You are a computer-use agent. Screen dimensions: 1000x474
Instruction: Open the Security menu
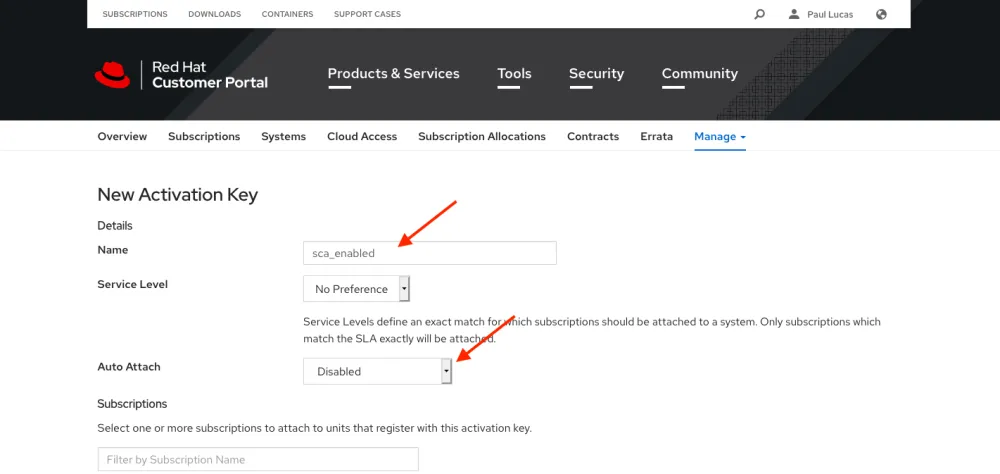(596, 74)
